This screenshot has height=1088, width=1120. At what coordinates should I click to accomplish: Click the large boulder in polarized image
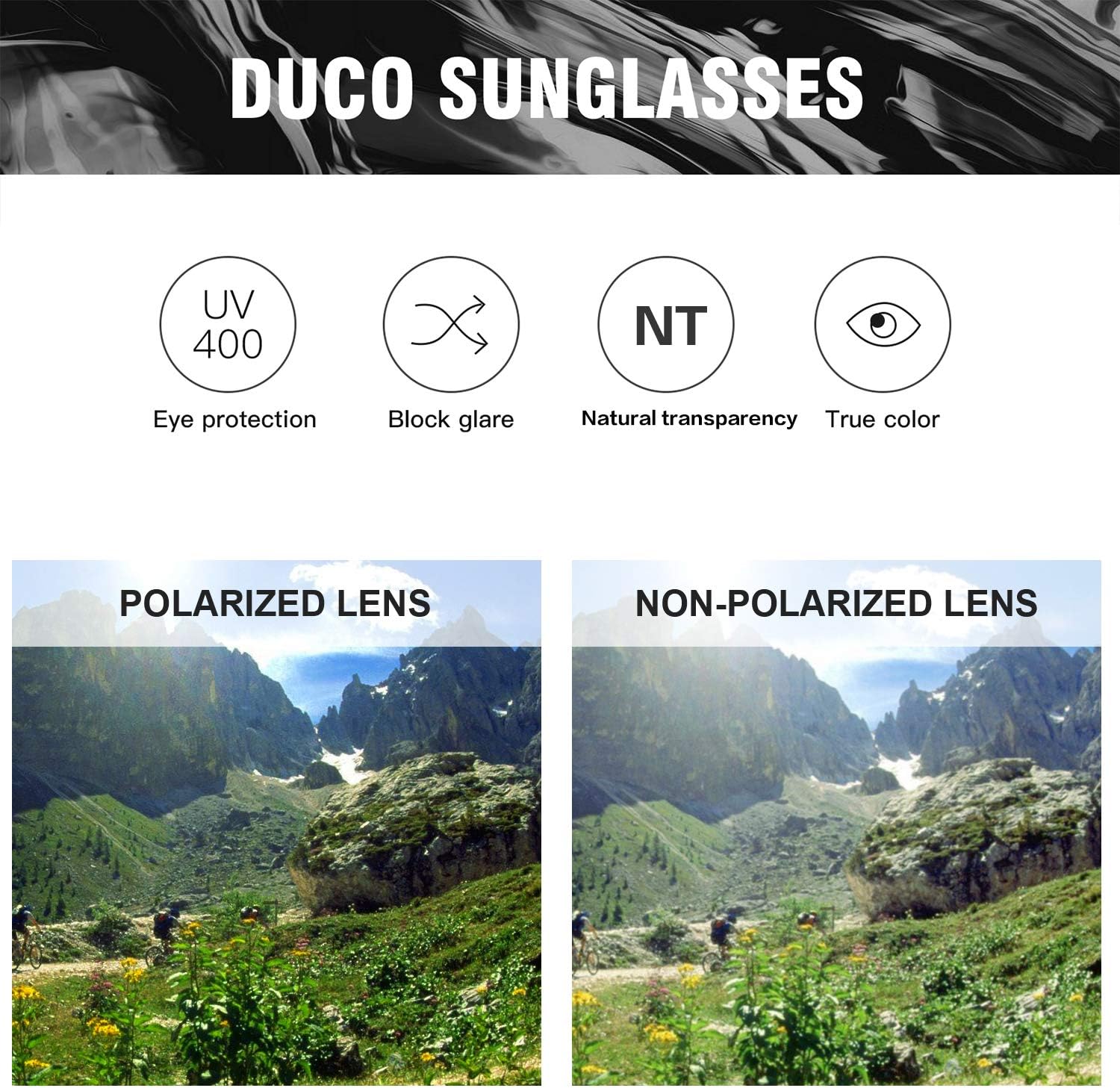click(418, 833)
